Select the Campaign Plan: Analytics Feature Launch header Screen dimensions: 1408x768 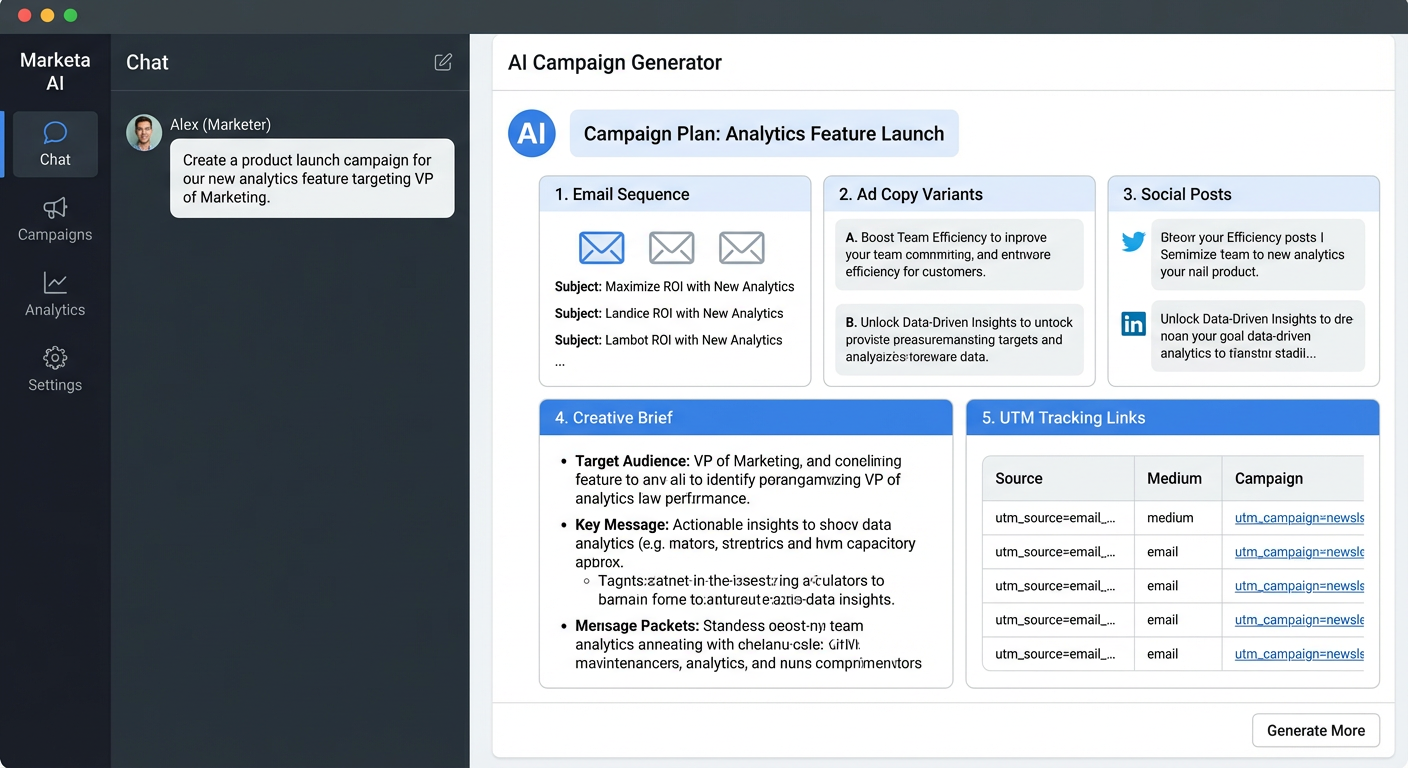tap(764, 132)
